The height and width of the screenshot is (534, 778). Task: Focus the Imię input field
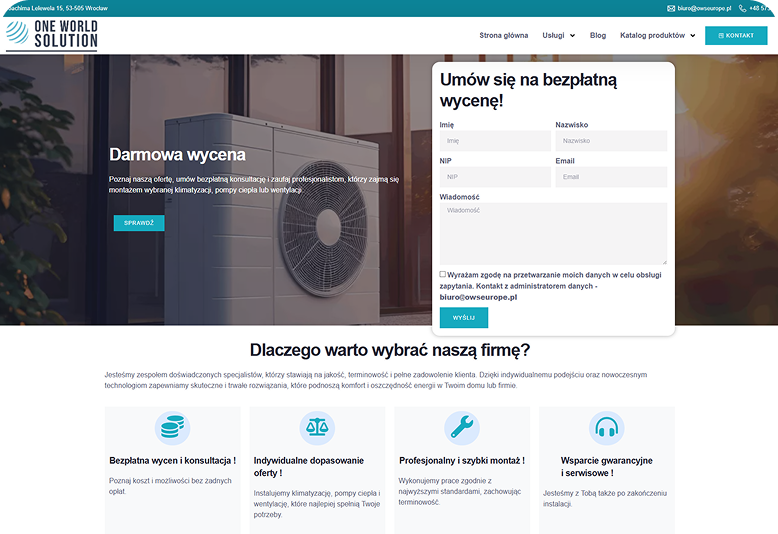495,141
